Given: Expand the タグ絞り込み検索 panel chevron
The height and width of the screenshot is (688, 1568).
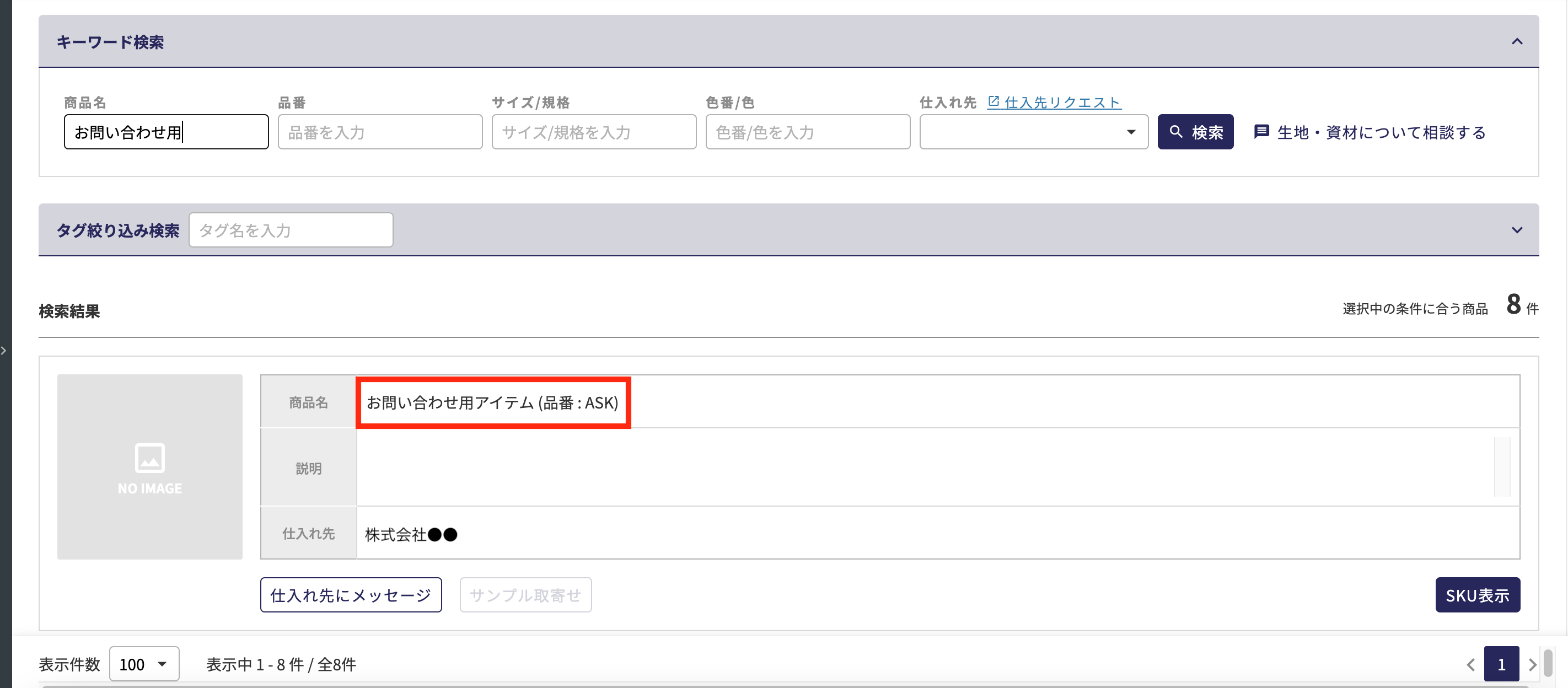Looking at the screenshot, I should pyautogui.click(x=1516, y=230).
